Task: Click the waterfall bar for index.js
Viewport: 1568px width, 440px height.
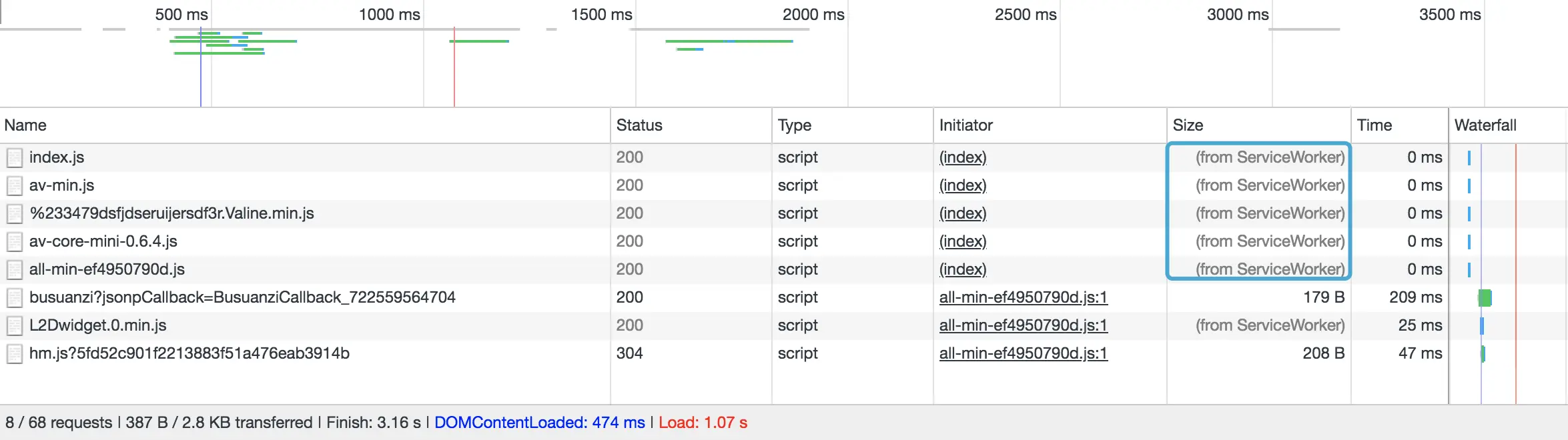Action: point(1469,158)
